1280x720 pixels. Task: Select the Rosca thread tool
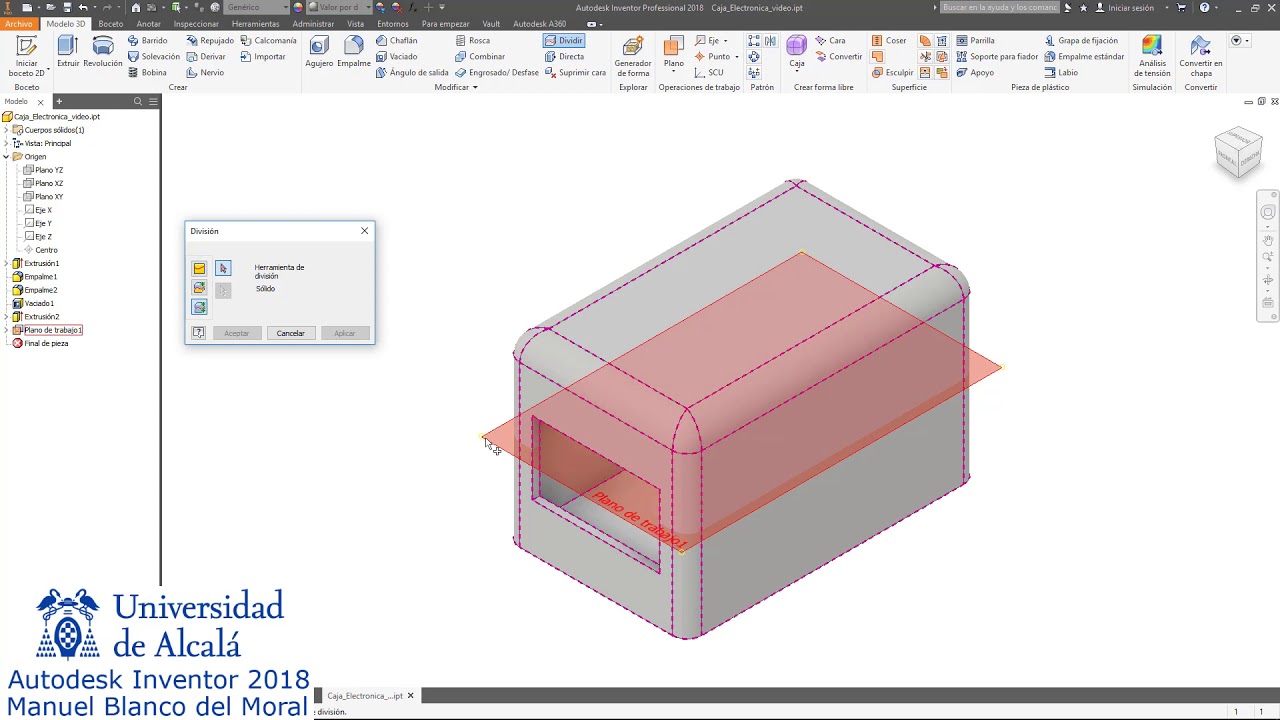point(473,41)
